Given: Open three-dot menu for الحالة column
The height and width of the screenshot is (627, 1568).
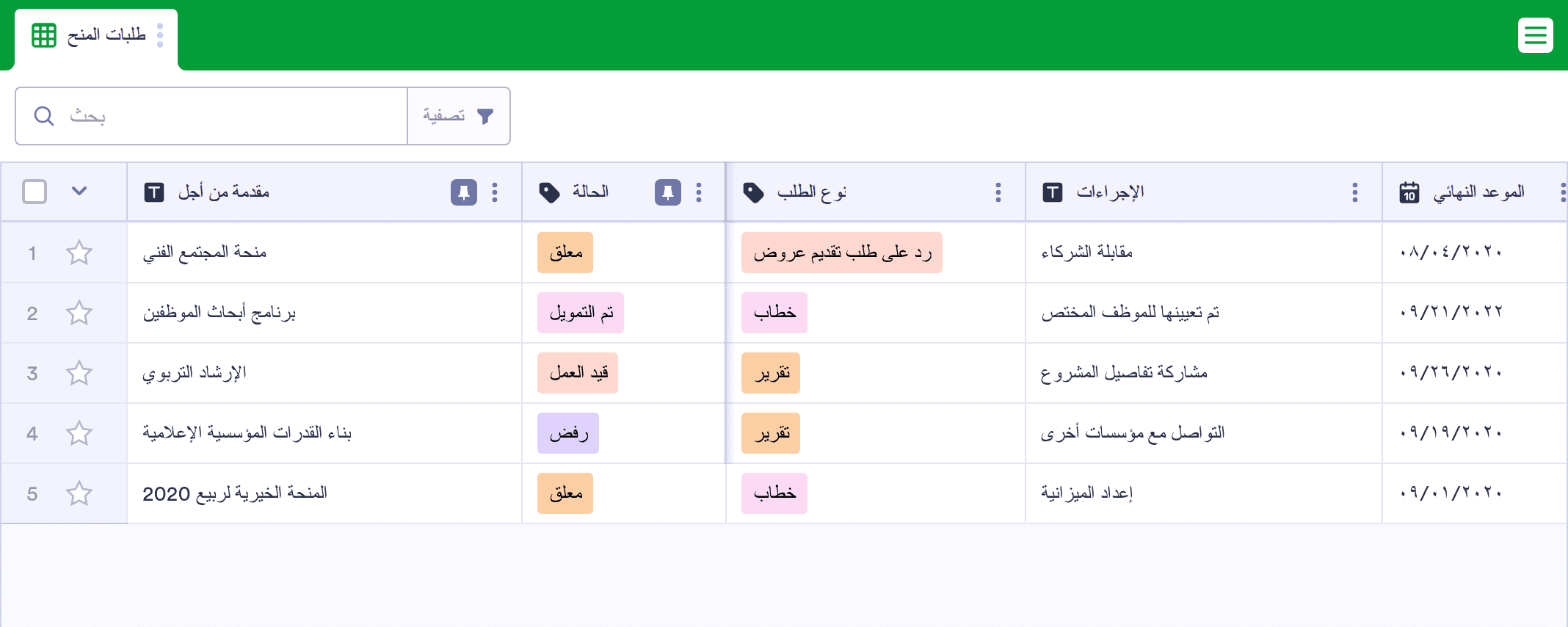Looking at the screenshot, I should coord(698,192).
